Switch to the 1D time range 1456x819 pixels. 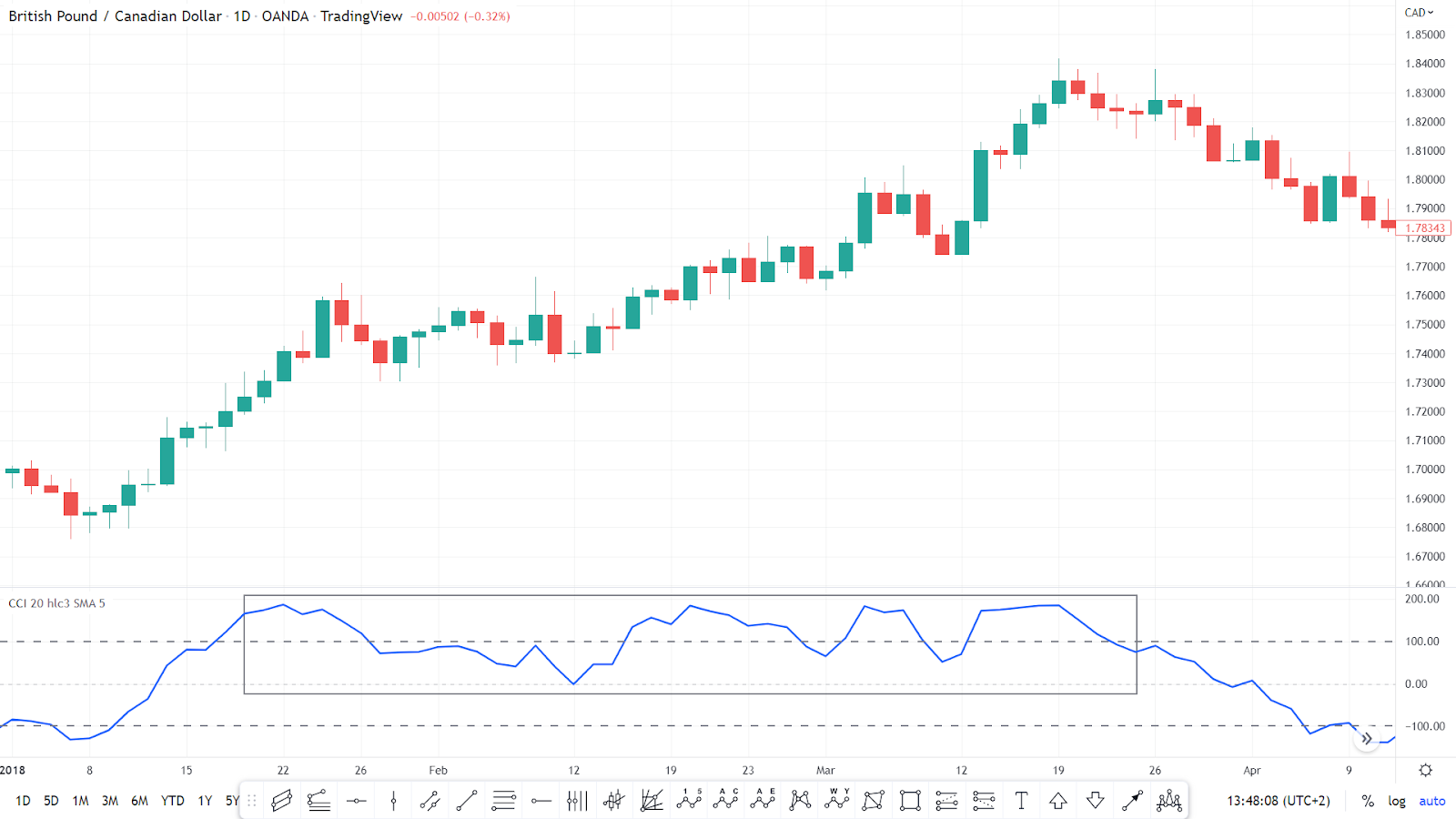[23, 801]
